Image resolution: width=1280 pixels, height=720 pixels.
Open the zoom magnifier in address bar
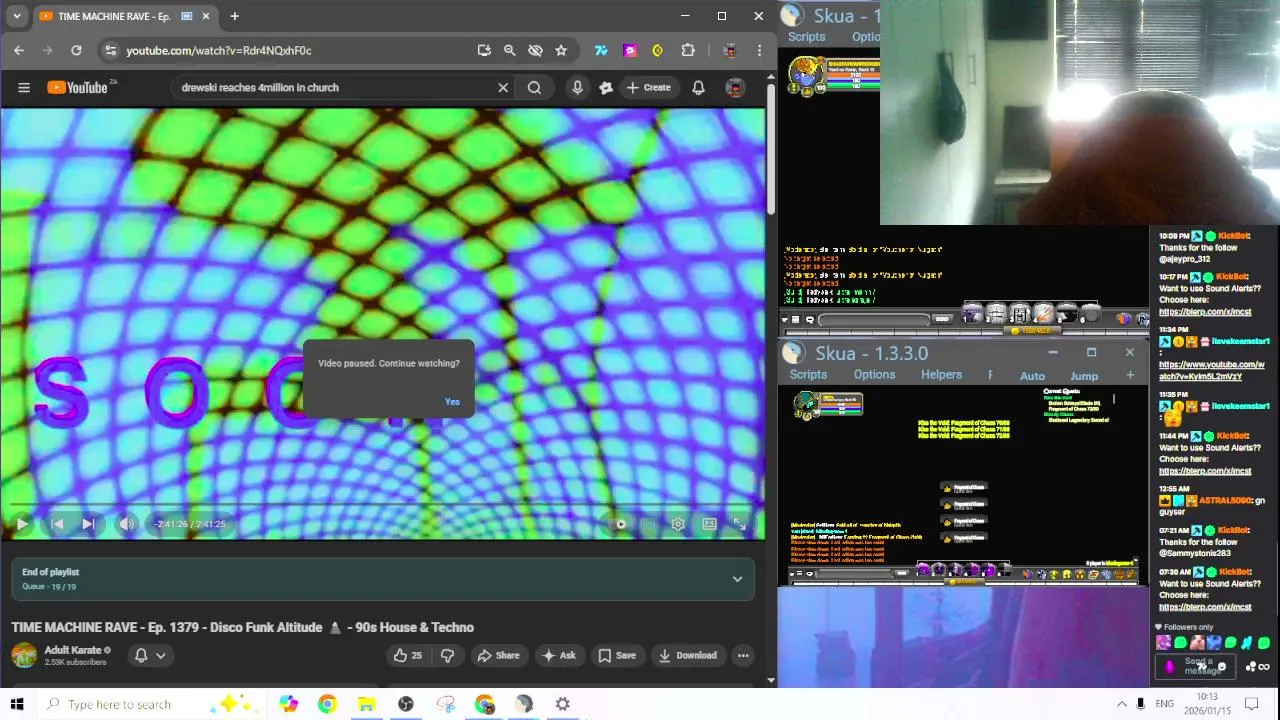click(x=509, y=50)
